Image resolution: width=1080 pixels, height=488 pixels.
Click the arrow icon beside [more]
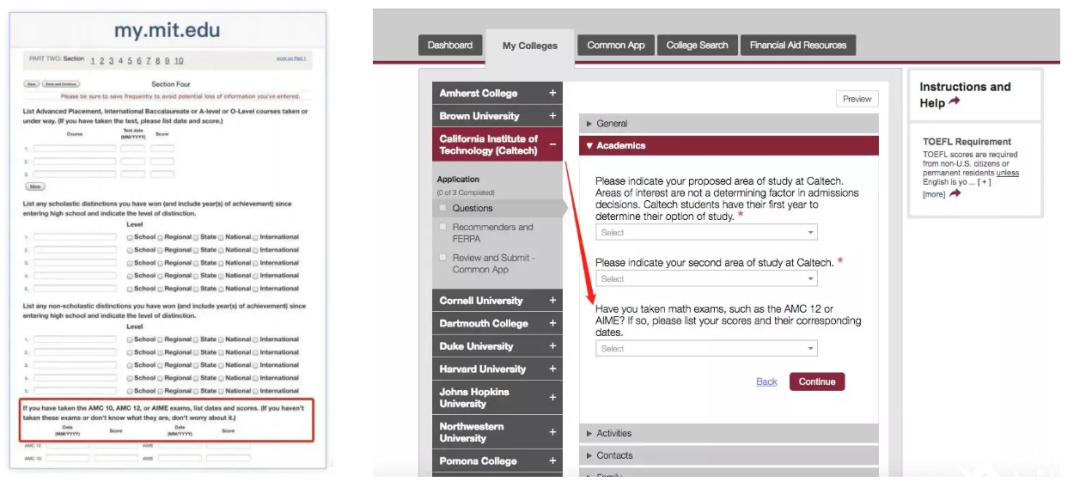[954, 194]
